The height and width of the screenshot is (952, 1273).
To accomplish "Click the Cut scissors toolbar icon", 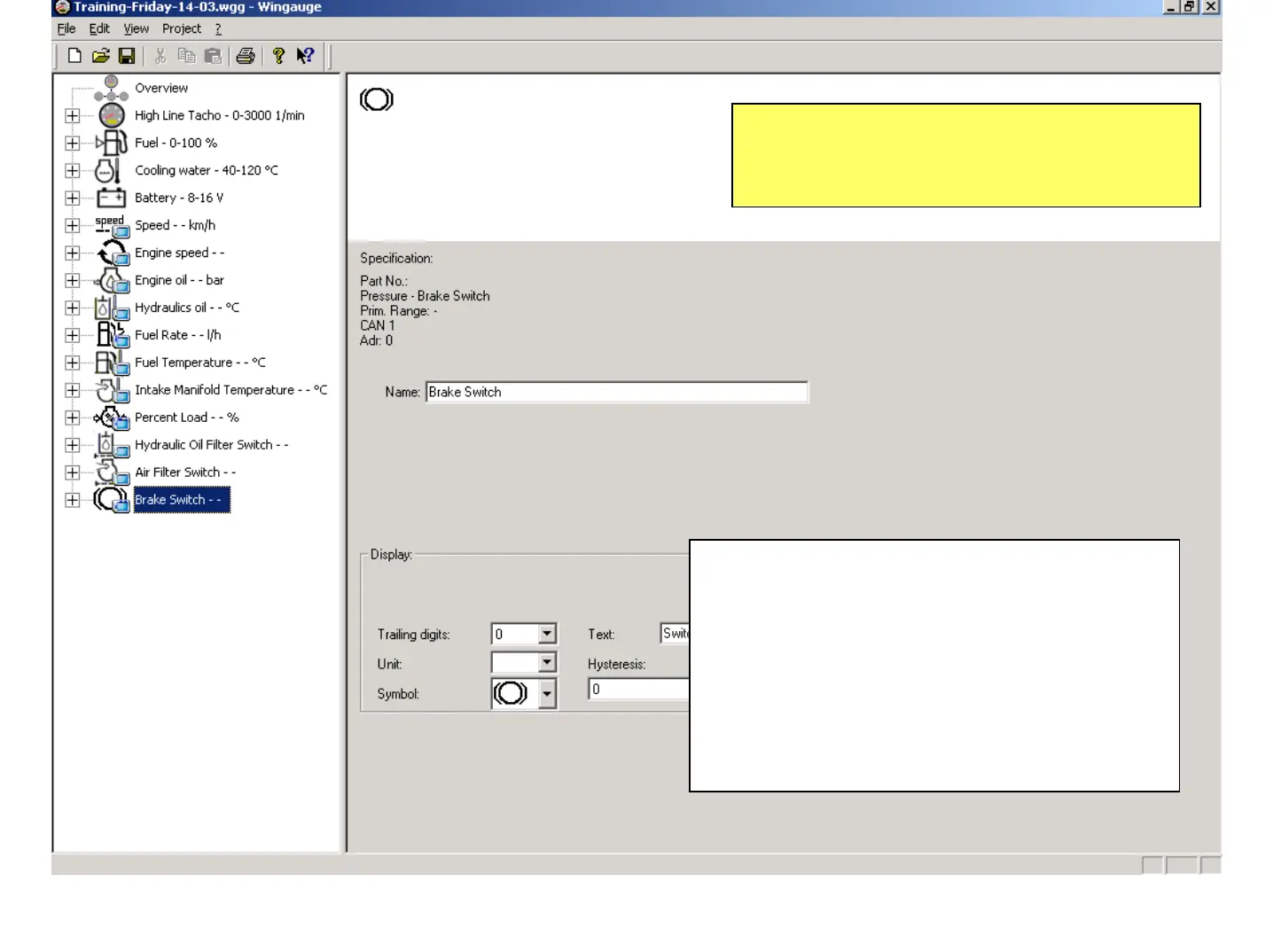I will coord(160,56).
